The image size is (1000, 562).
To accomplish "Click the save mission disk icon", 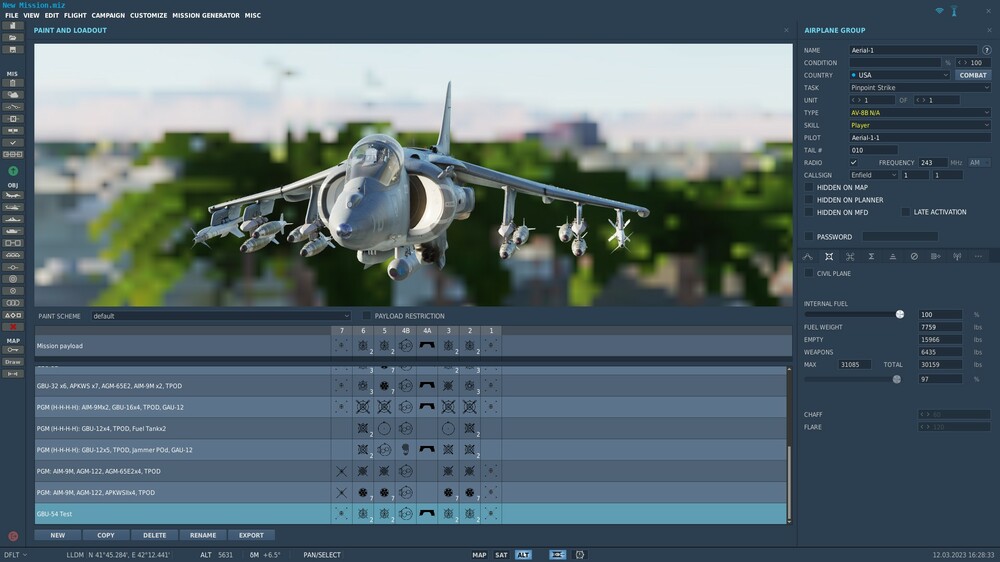I will click(x=13, y=49).
